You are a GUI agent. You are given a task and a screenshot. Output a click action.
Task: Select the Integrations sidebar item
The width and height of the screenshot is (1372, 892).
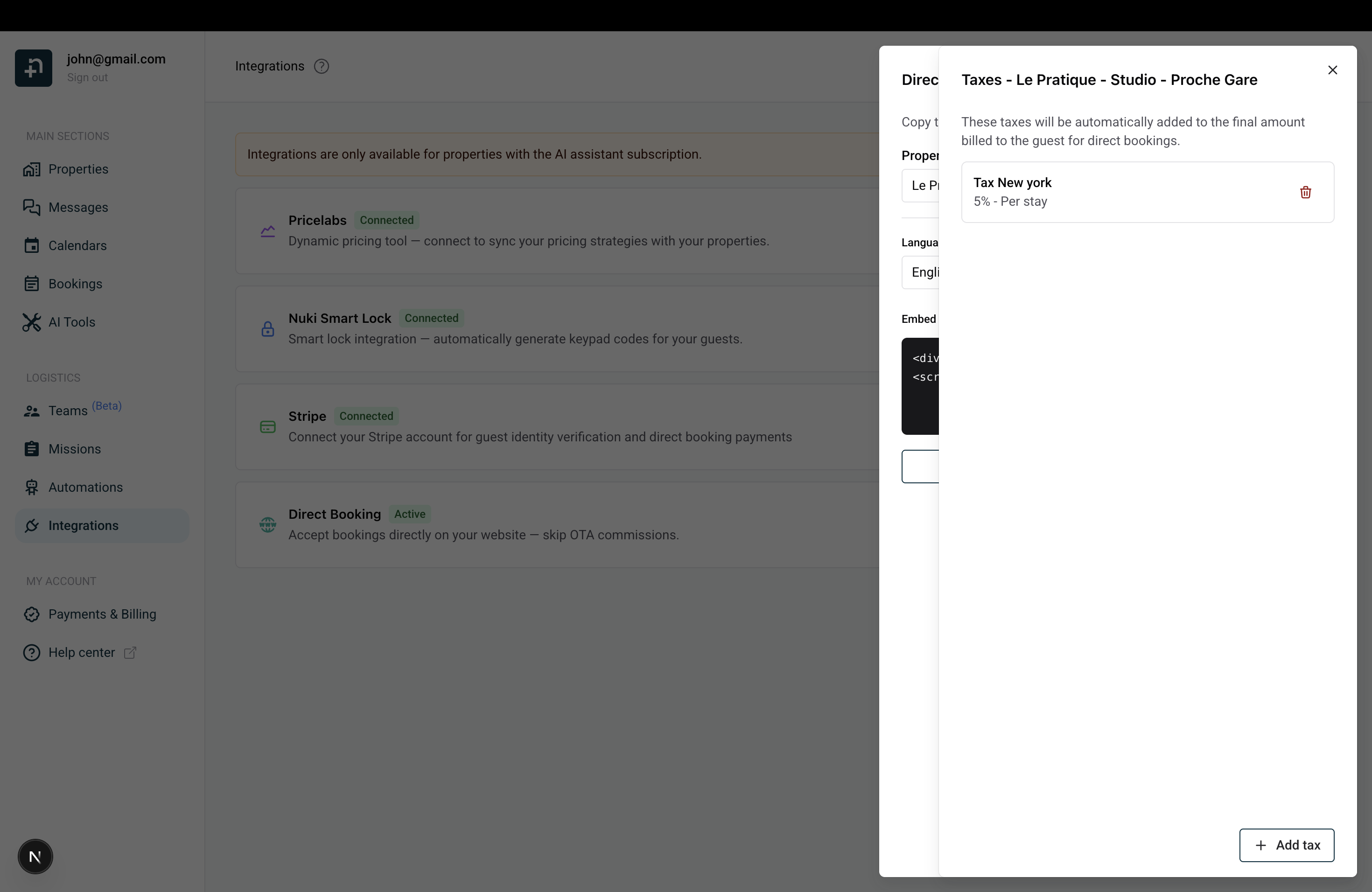pos(102,525)
